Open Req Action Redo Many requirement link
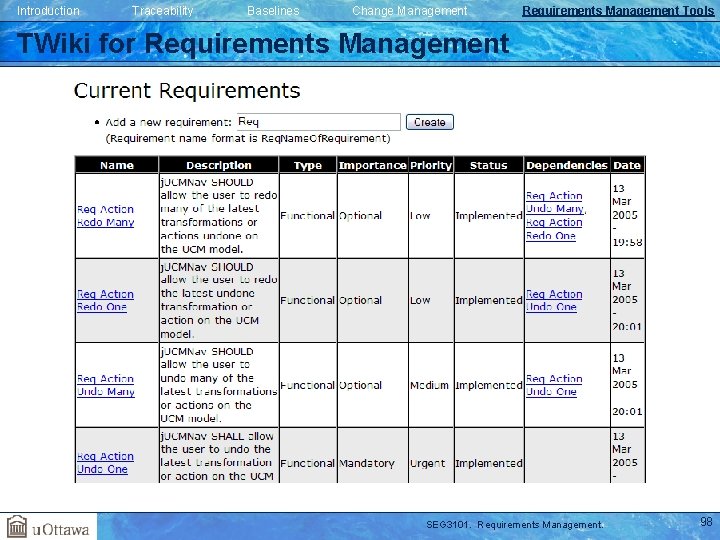The image size is (720, 540). pos(106,216)
